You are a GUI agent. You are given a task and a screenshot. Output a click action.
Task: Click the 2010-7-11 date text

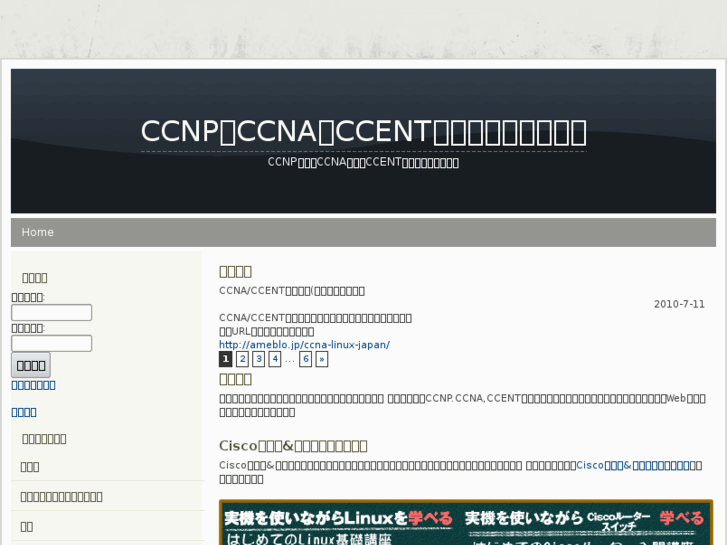click(679, 304)
